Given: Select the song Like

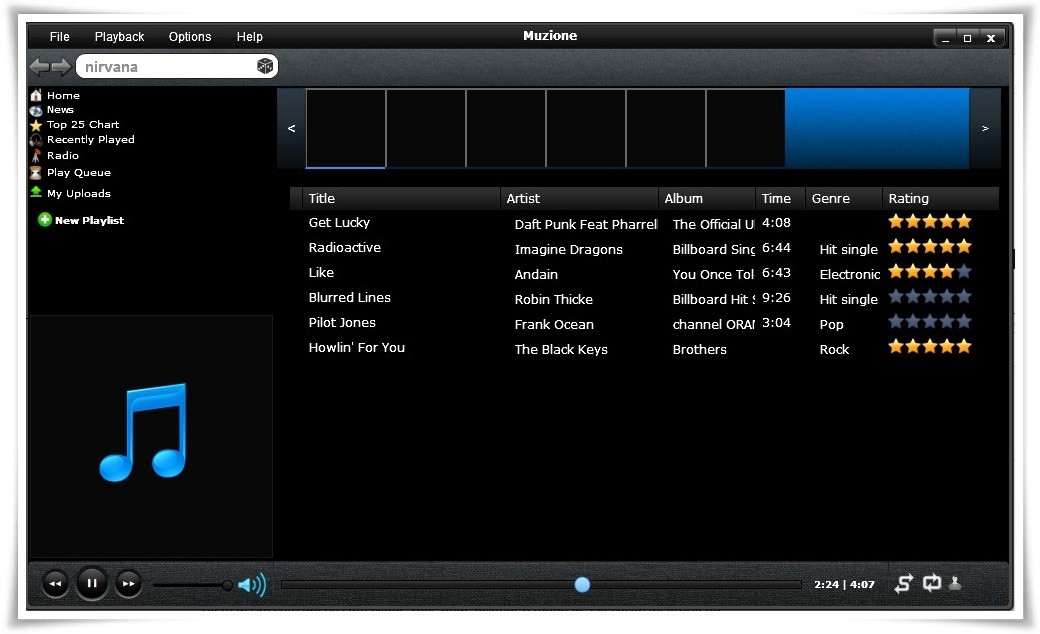Looking at the screenshot, I should click(x=321, y=273).
